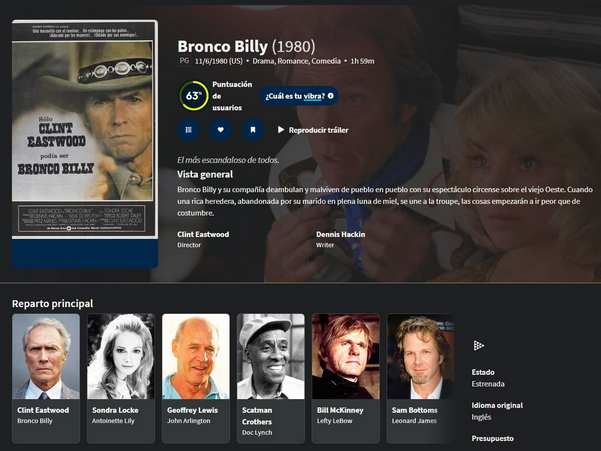Click Reproducir tráiler link

pos(318,130)
